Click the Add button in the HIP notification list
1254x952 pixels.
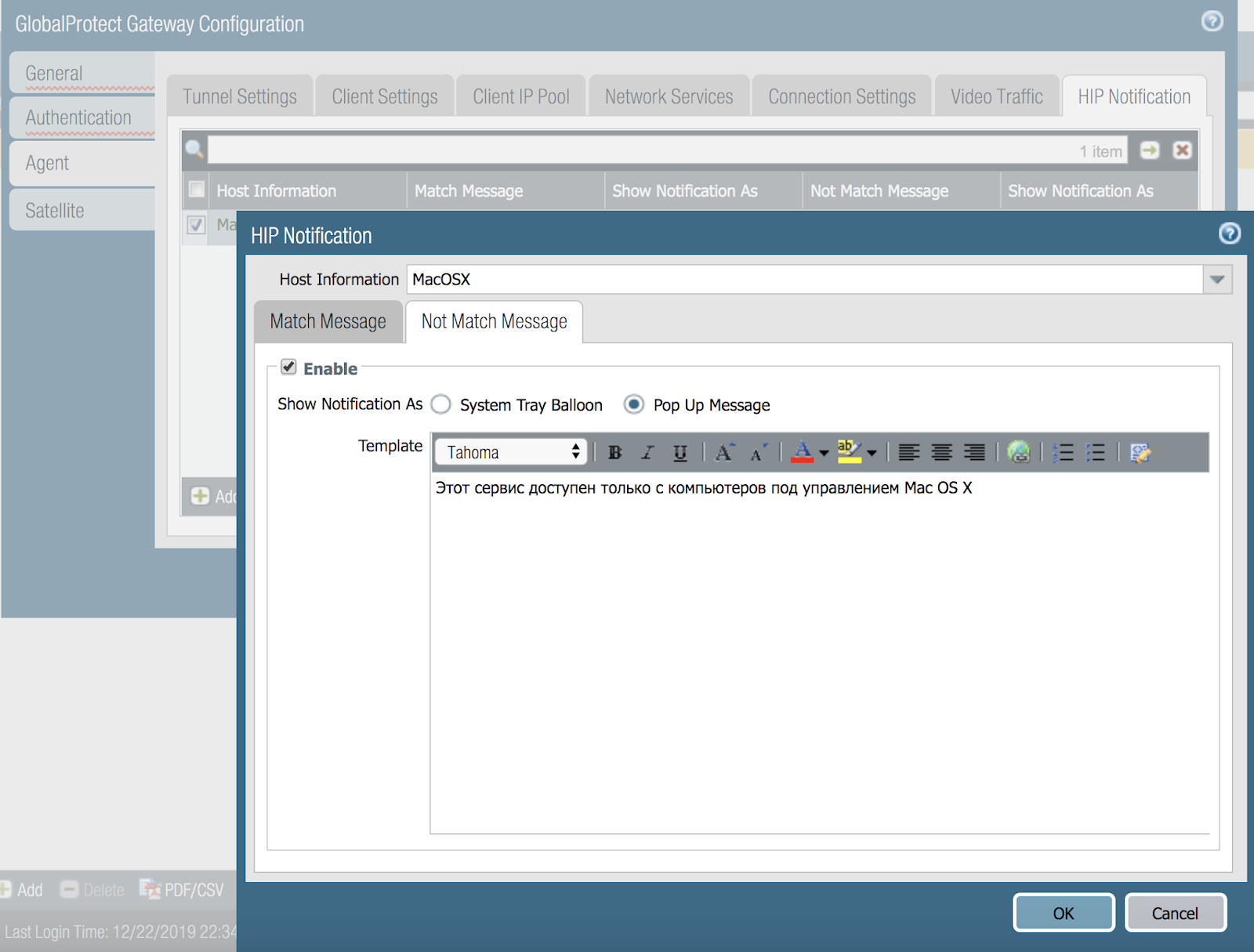(x=213, y=496)
